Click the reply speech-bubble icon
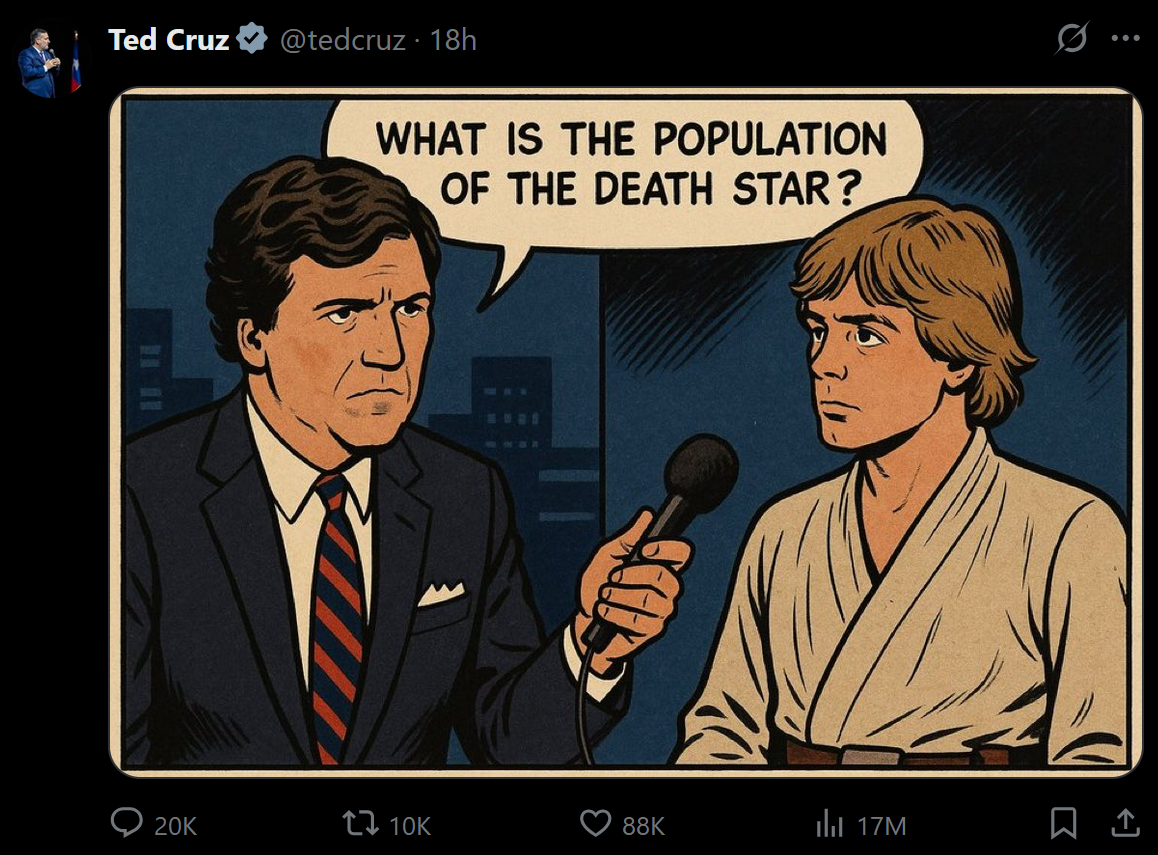 point(126,823)
